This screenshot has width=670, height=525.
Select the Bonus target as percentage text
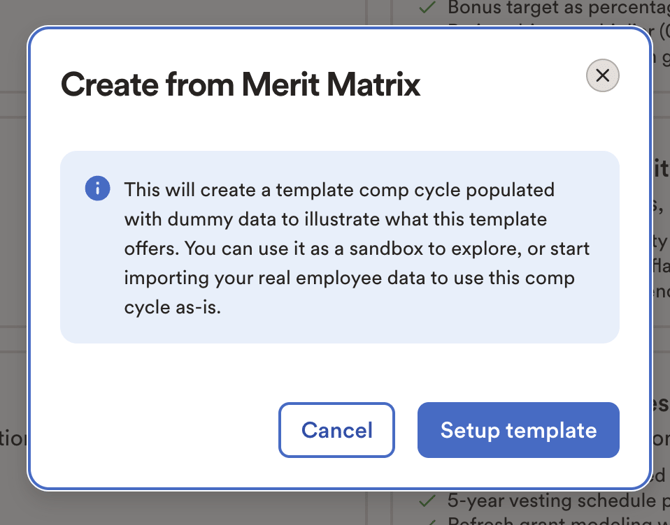558,8
